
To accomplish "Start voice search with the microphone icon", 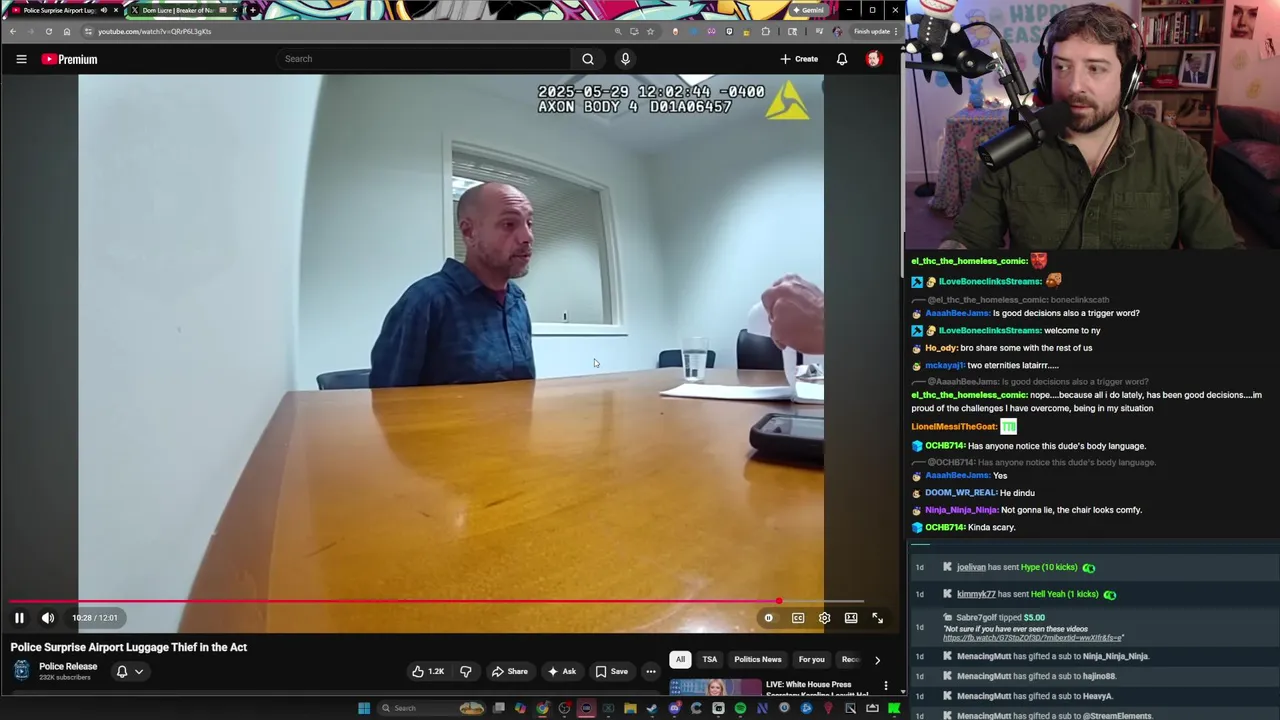I will (x=625, y=59).
